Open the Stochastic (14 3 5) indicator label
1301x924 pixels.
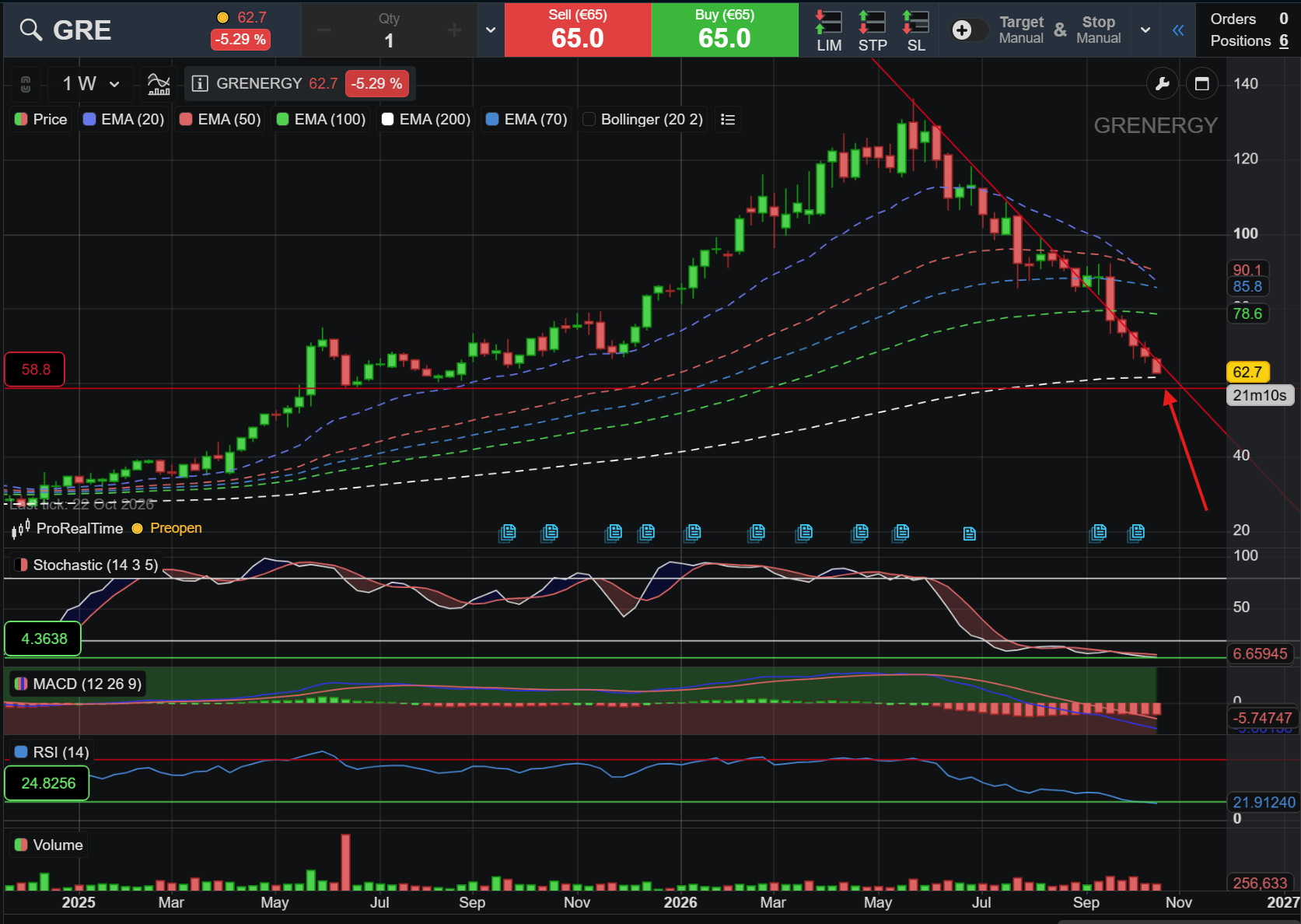86,565
